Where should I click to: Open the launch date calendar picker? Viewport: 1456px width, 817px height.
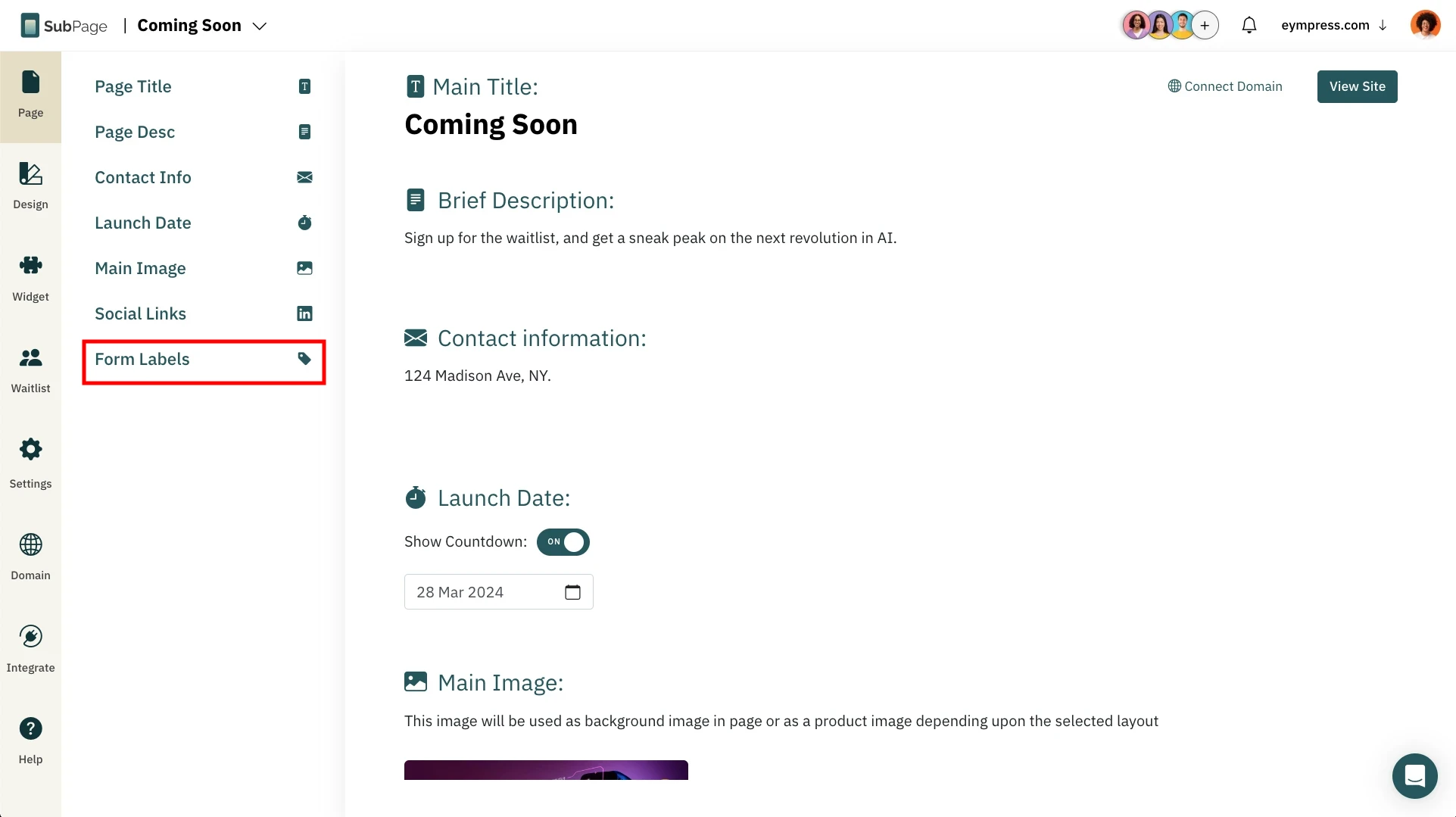click(572, 592)
